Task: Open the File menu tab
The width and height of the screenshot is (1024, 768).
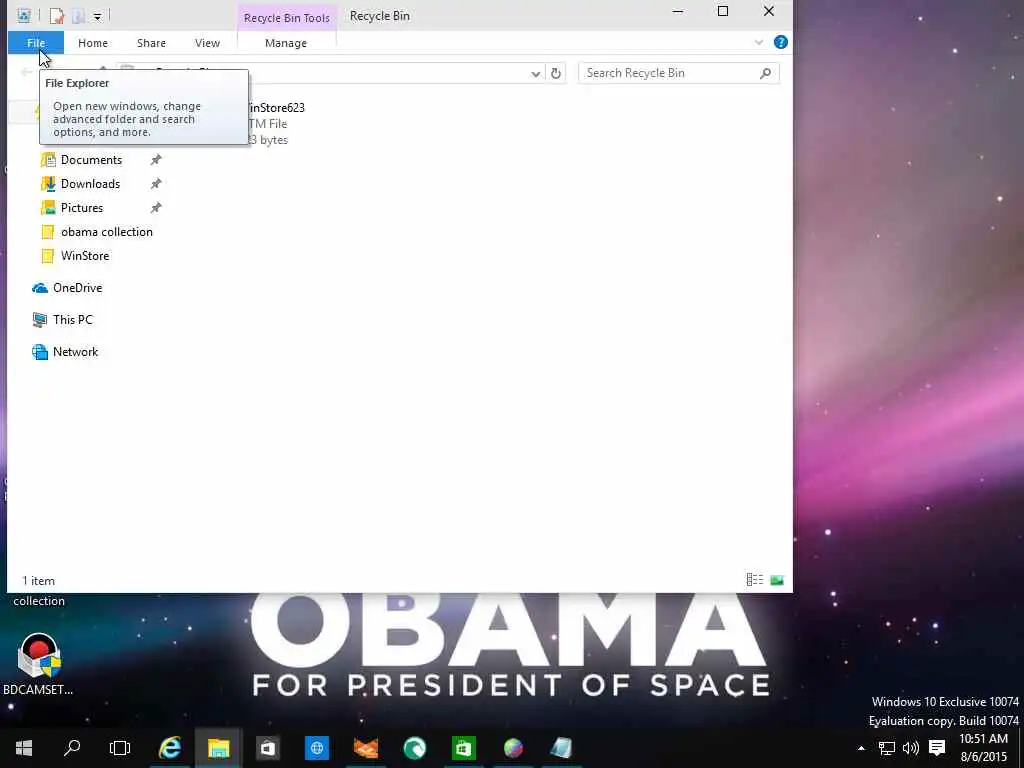Action: pyautogui.click(x=36, y=43)
